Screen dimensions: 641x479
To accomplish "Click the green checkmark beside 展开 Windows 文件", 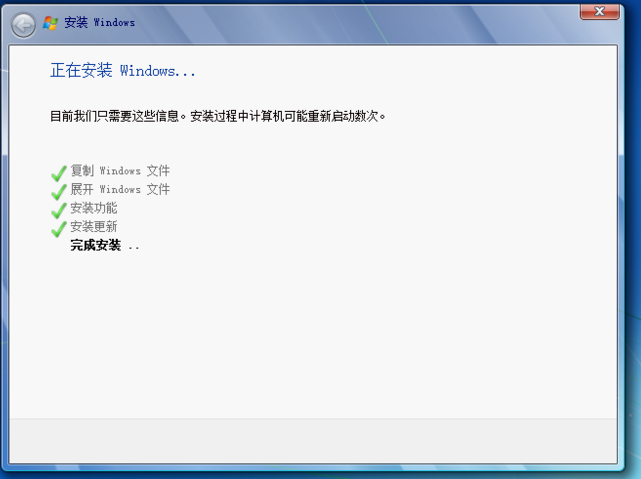I will (x=59, y=192).
